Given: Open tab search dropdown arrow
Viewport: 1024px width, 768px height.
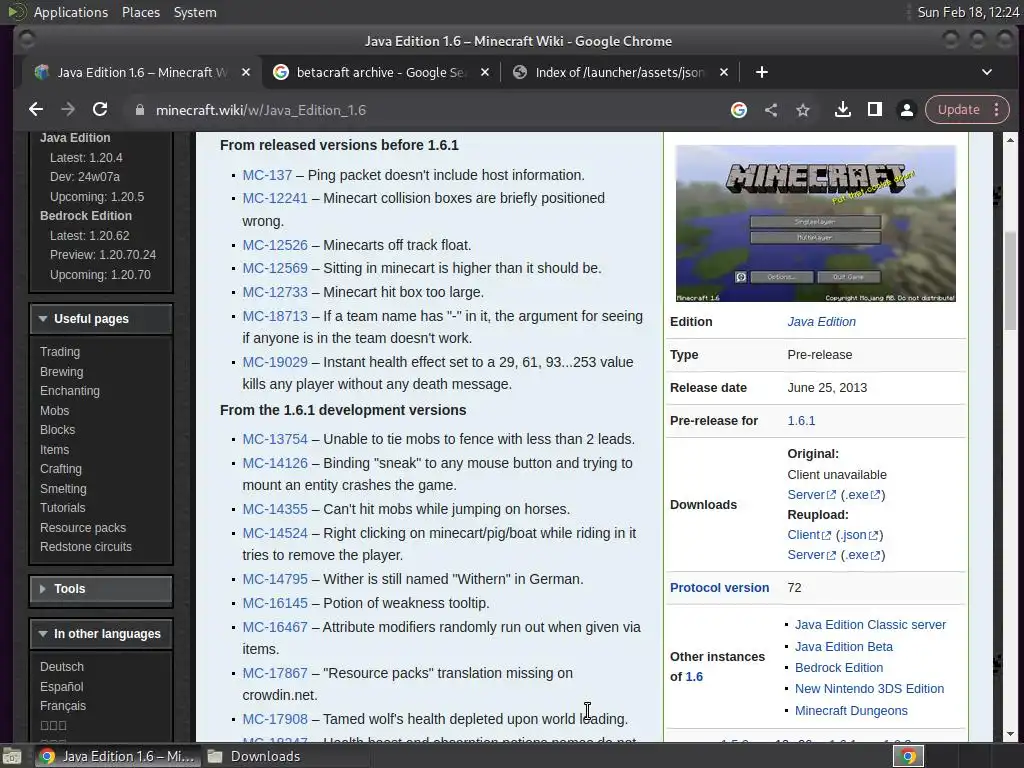Looking at the screenshot, I should point(987,72).
